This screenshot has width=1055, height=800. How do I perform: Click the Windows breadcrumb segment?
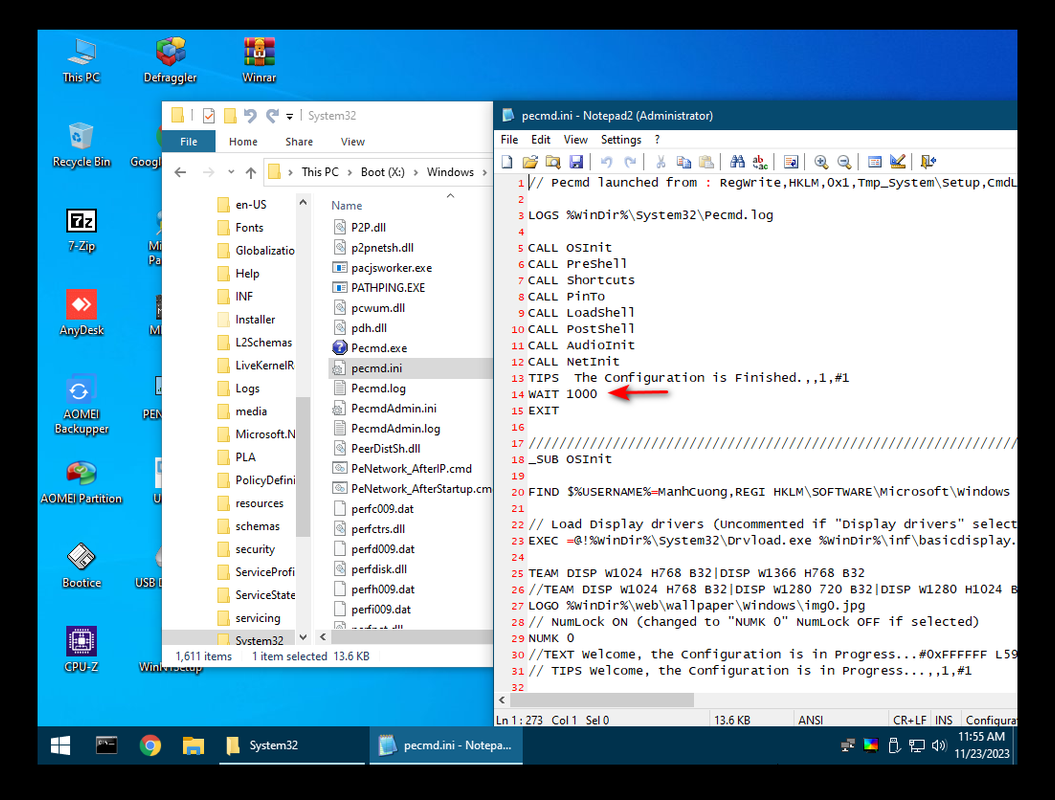point(450,172)
